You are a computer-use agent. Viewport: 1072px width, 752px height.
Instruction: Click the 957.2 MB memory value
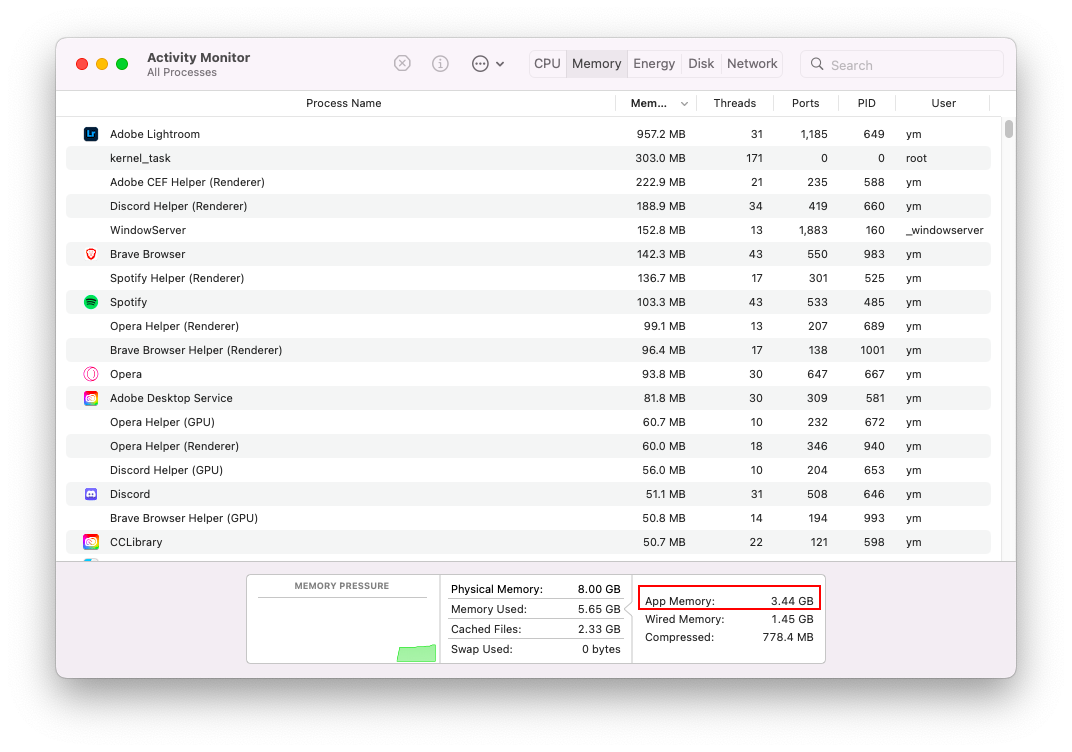tap(660, 134)
